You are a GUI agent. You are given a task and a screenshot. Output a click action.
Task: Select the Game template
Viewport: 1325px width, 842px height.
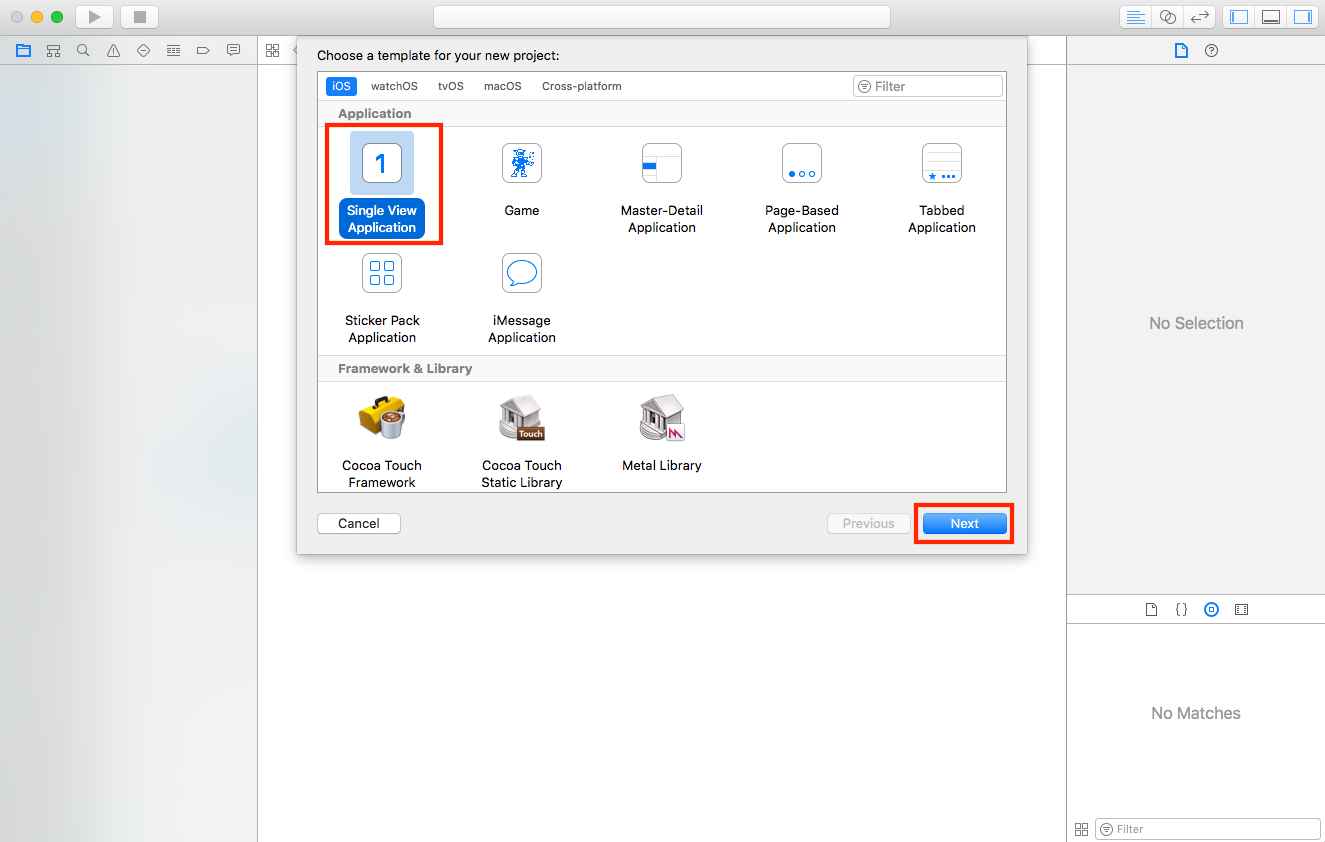[x=522, y=180]
